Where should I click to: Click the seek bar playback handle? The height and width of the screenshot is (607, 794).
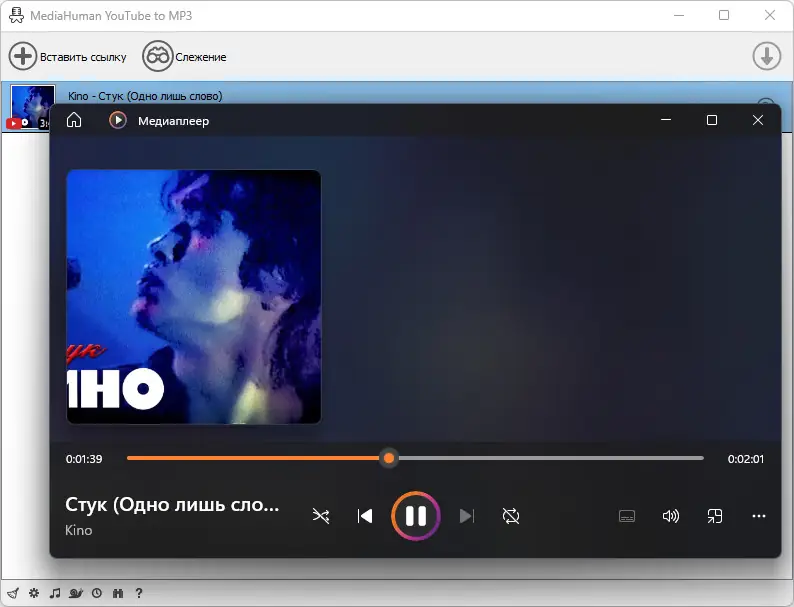pos(389,458)
